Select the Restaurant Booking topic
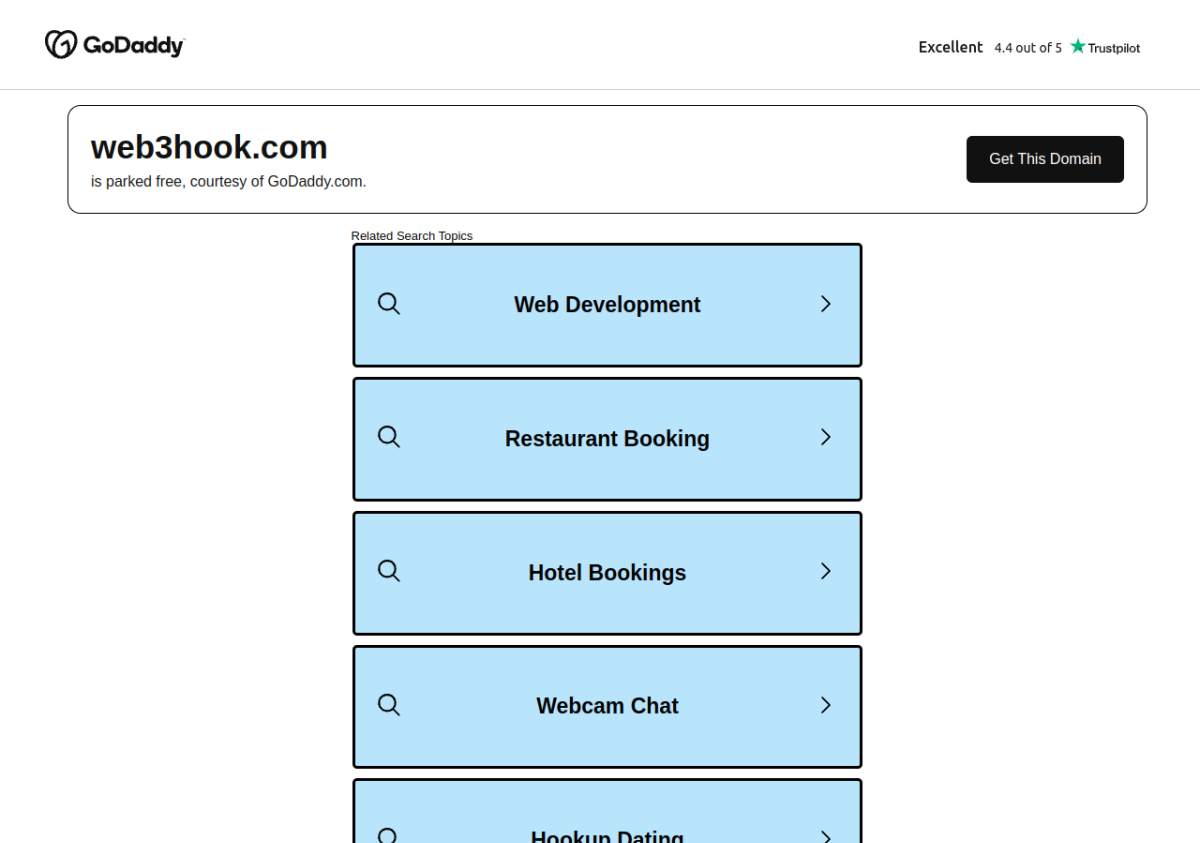Screen dimensions: 1200x843 coord(607,439)
